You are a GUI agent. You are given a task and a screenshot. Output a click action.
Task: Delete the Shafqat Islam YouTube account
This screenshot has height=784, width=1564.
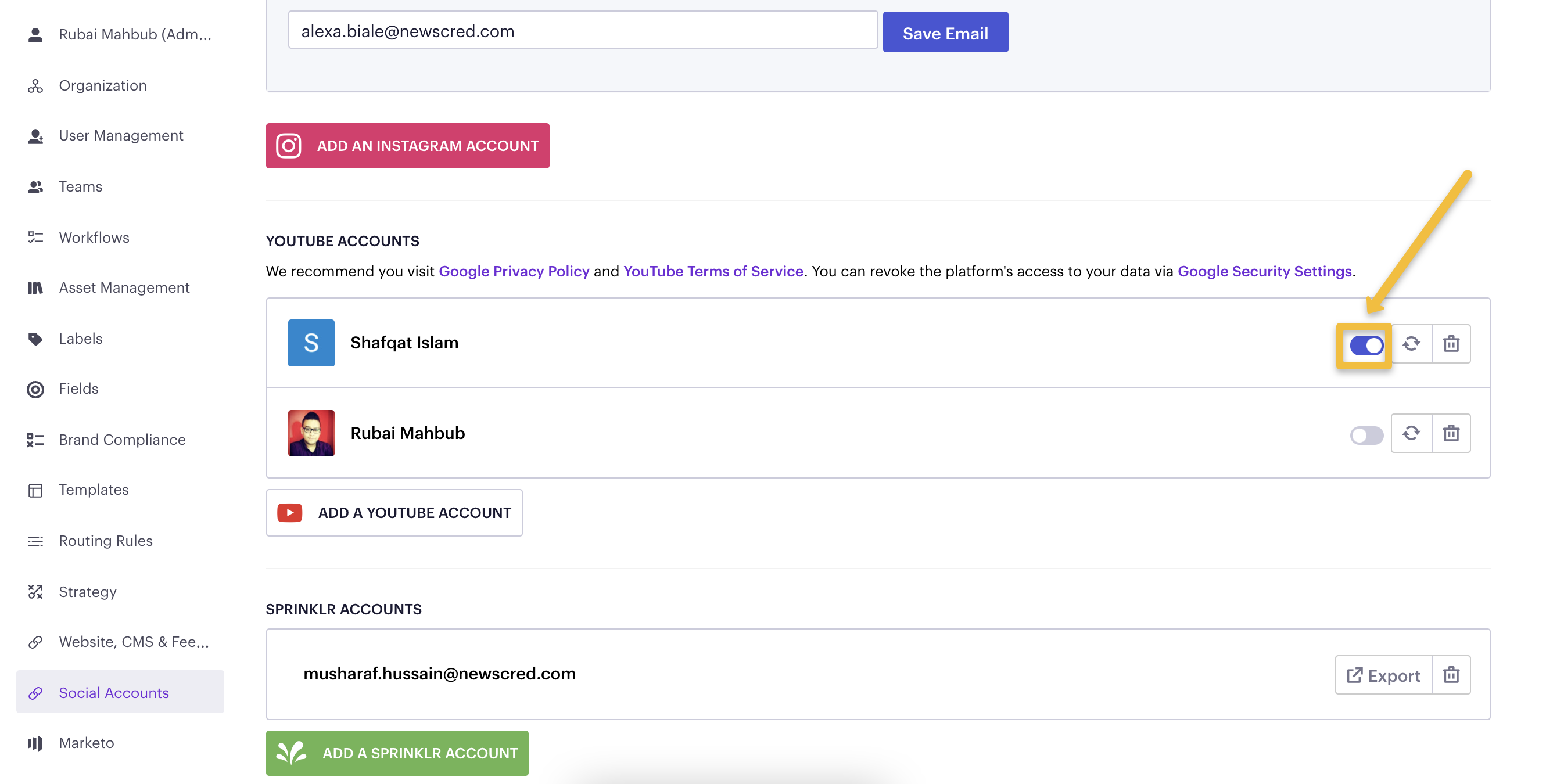(x=1451, y=343)
